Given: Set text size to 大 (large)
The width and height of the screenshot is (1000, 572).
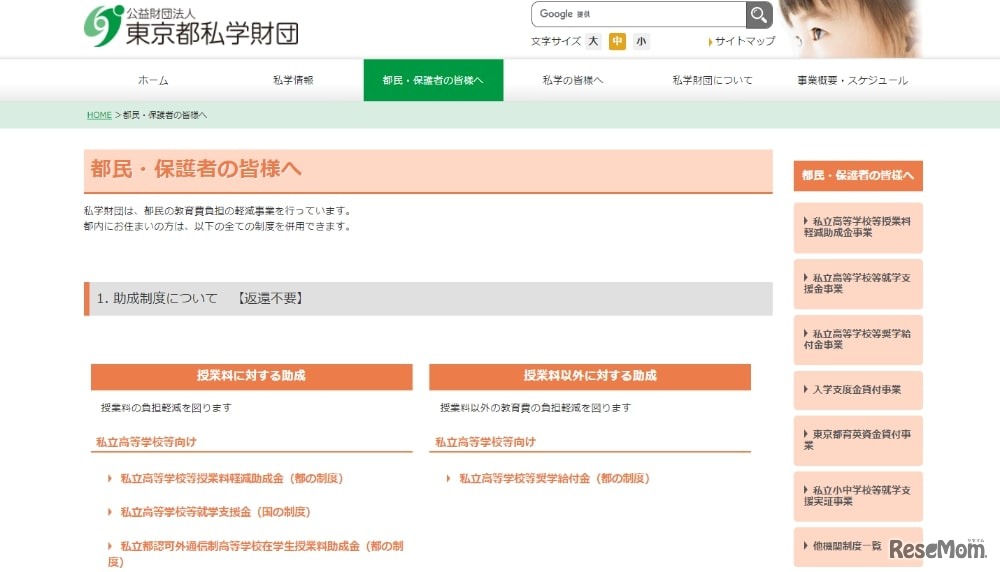Looking at the screenshot, I should pyautogui.click(x=593, y=41).
